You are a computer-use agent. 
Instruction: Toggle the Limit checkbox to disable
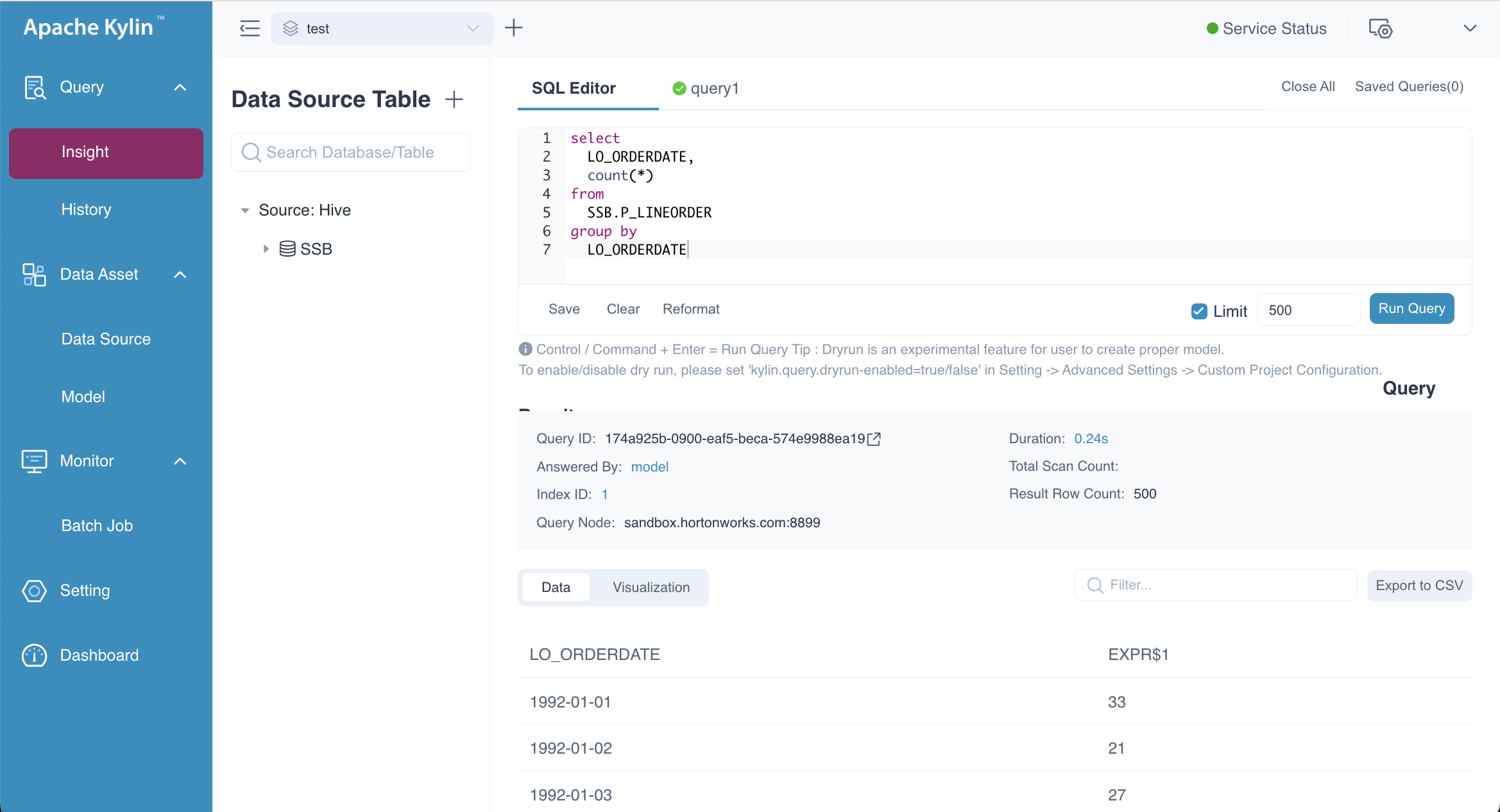1198,309
